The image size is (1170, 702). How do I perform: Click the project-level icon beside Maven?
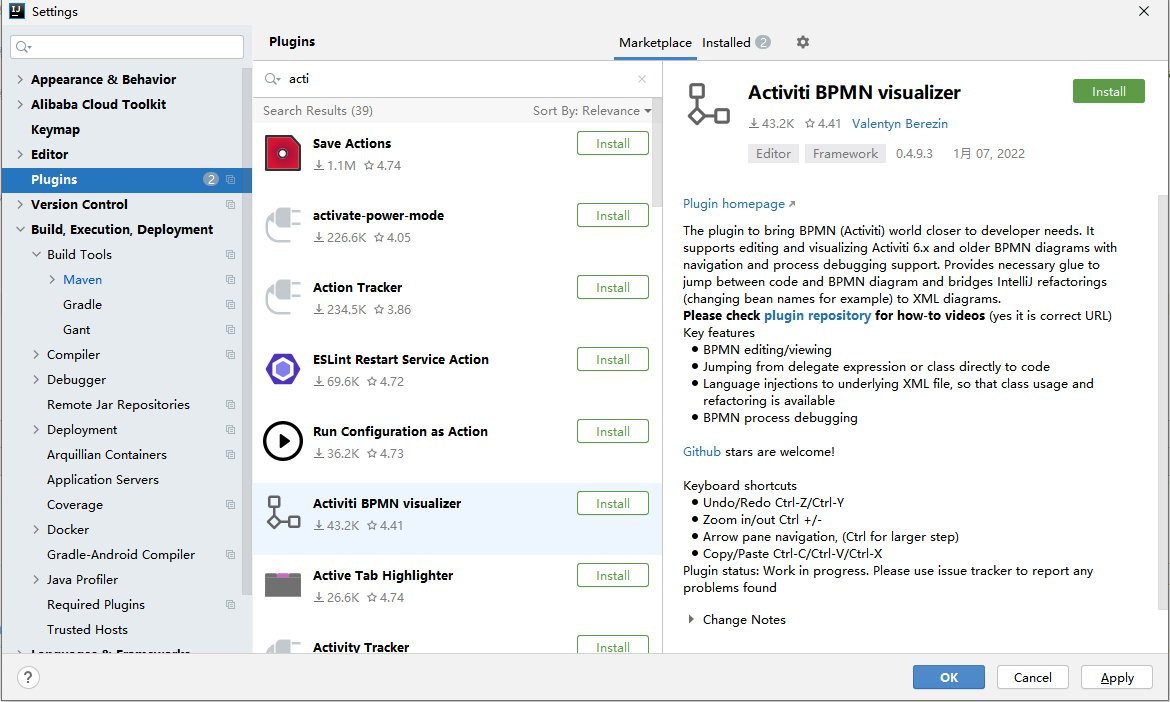(x=231, y=280)
